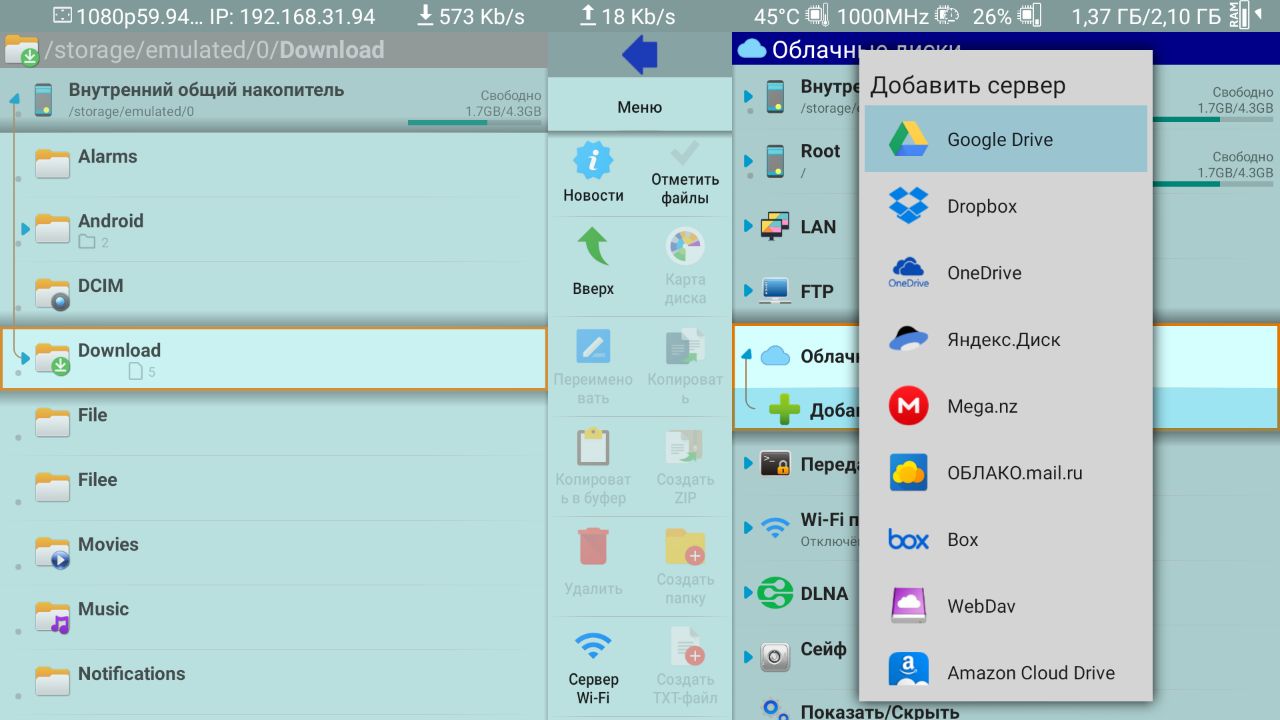Expand the FTP entry
The height and width of the screenshot is (720, 1280).
tap(748, 291)
